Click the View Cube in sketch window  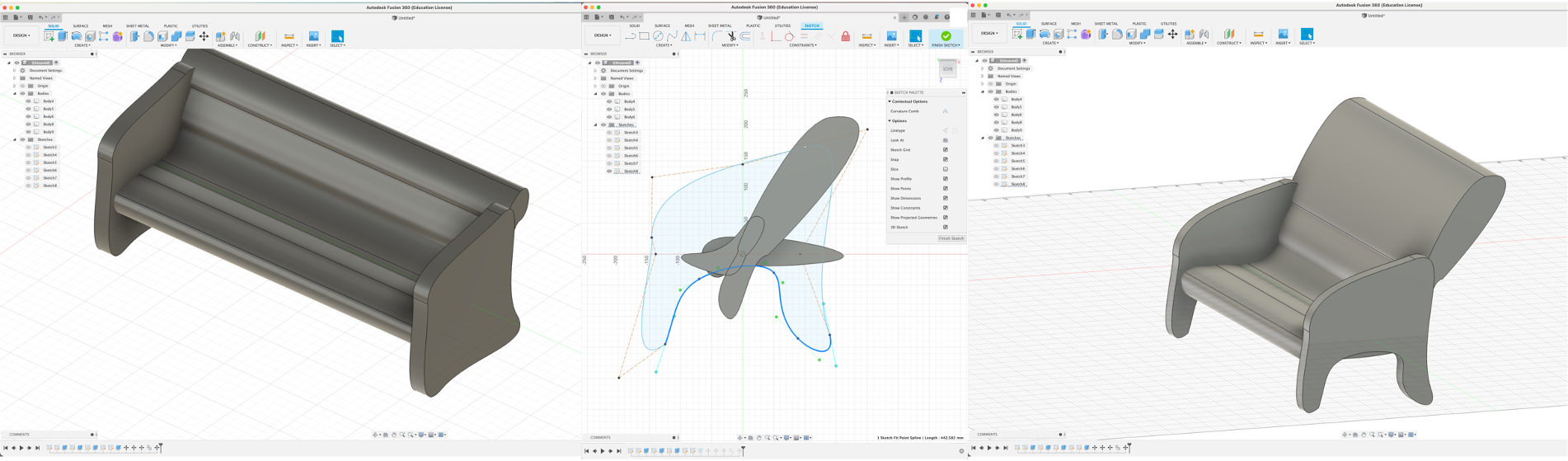pyautogui.click(x=947, y=69)
